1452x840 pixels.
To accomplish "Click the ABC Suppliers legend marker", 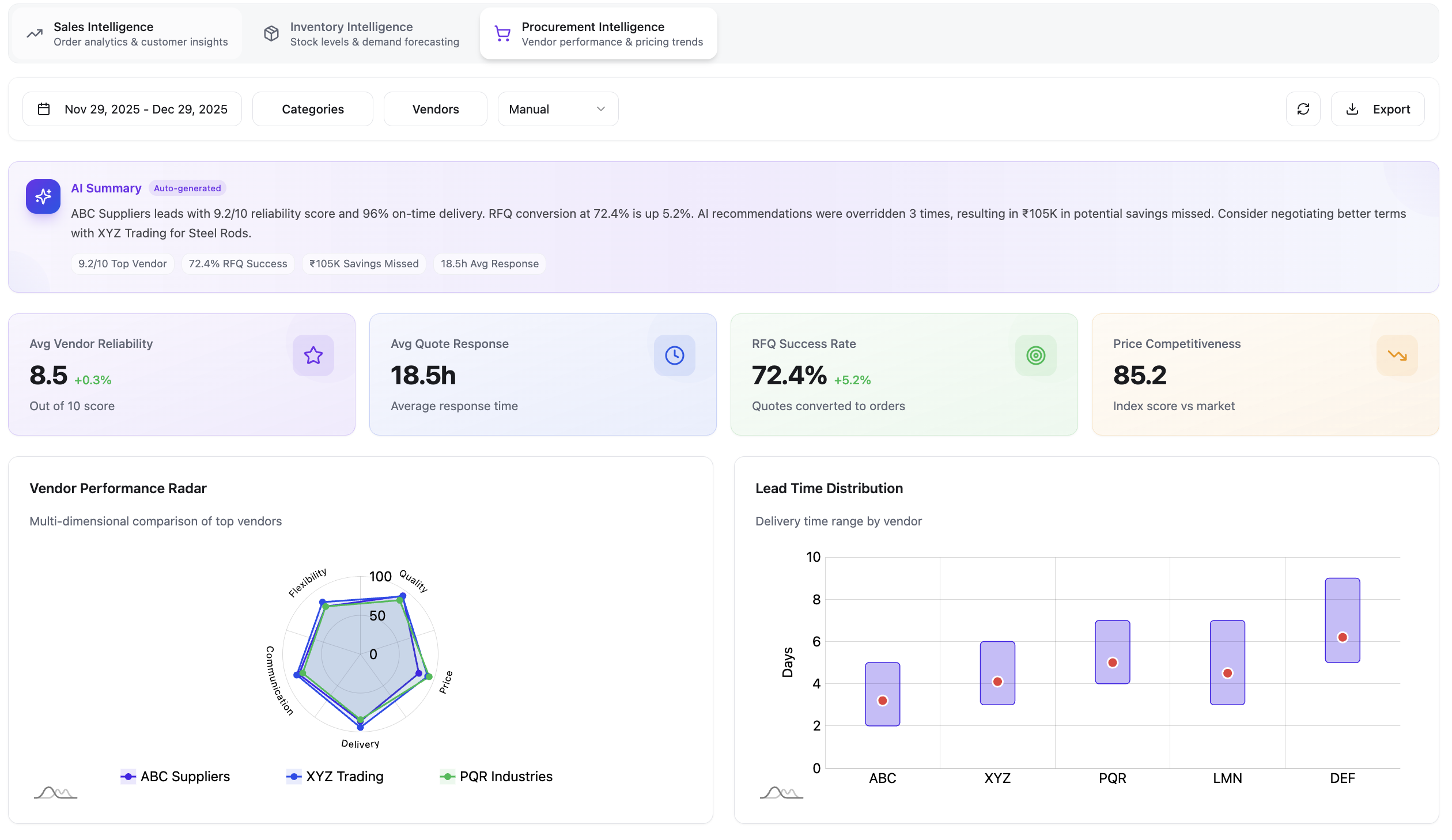I will pos(128,777).
